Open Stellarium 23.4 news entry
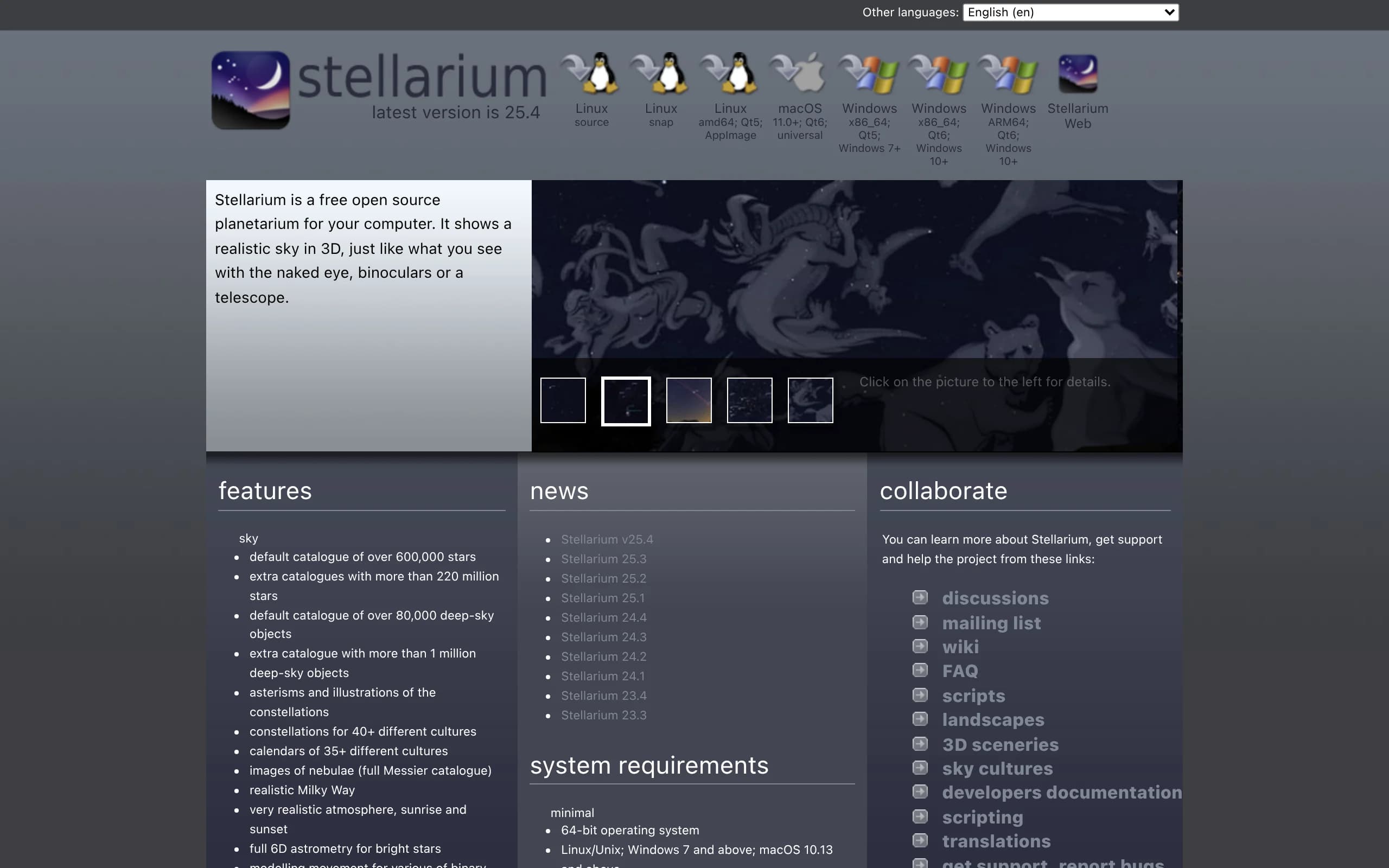Image resolution: width=1389 pixels, height=868 pixels. (x=604, y=696)
